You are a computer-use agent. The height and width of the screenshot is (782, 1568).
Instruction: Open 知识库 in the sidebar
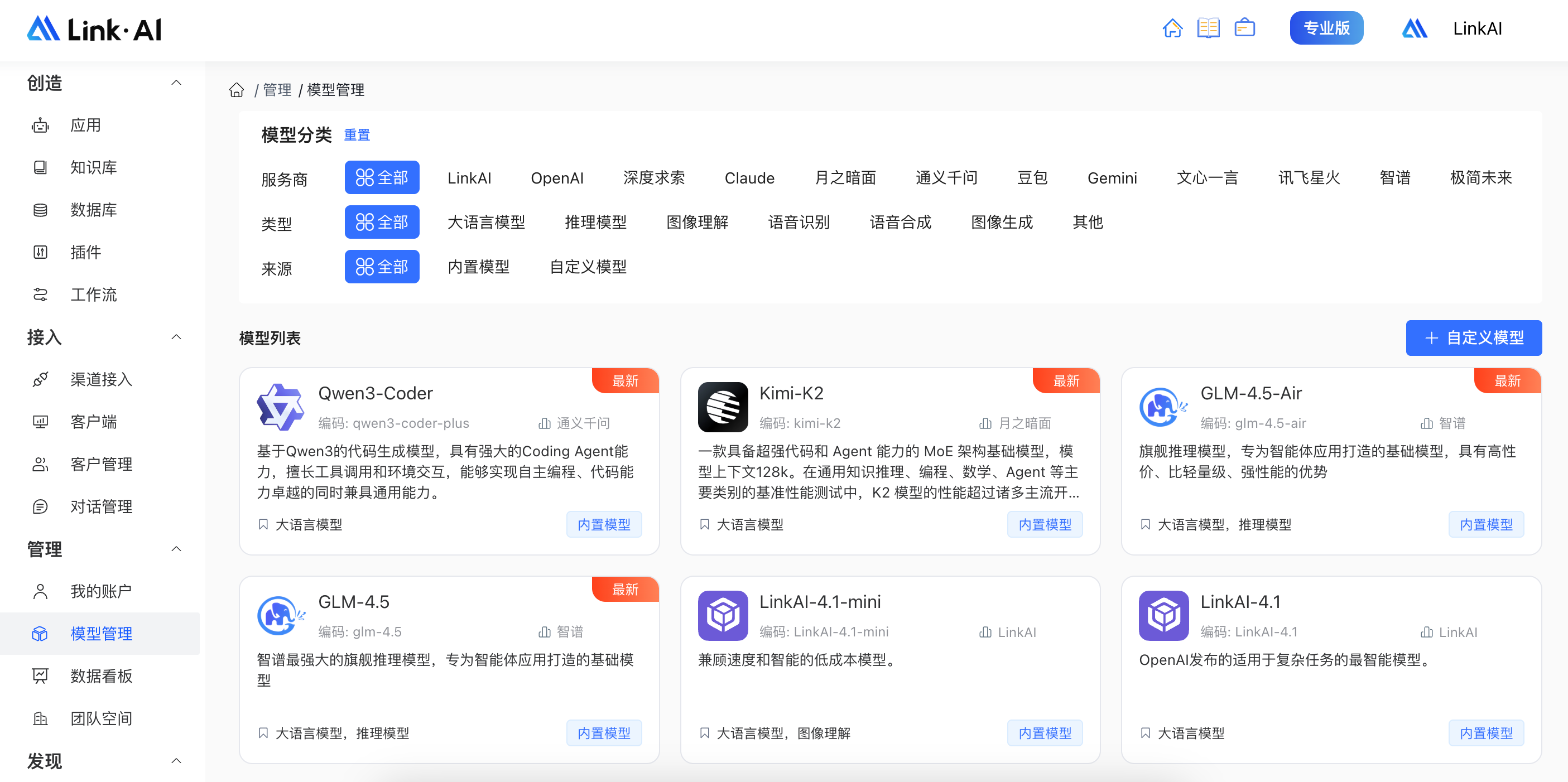[x=100, y=167]
